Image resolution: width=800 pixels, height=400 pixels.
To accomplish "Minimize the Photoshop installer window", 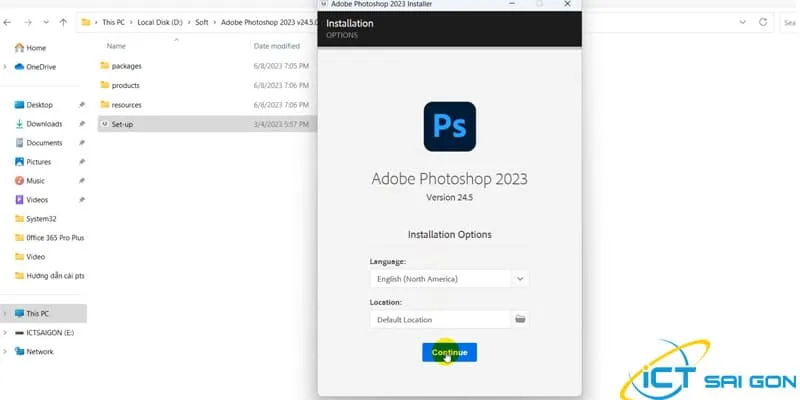I will (512, 4).
